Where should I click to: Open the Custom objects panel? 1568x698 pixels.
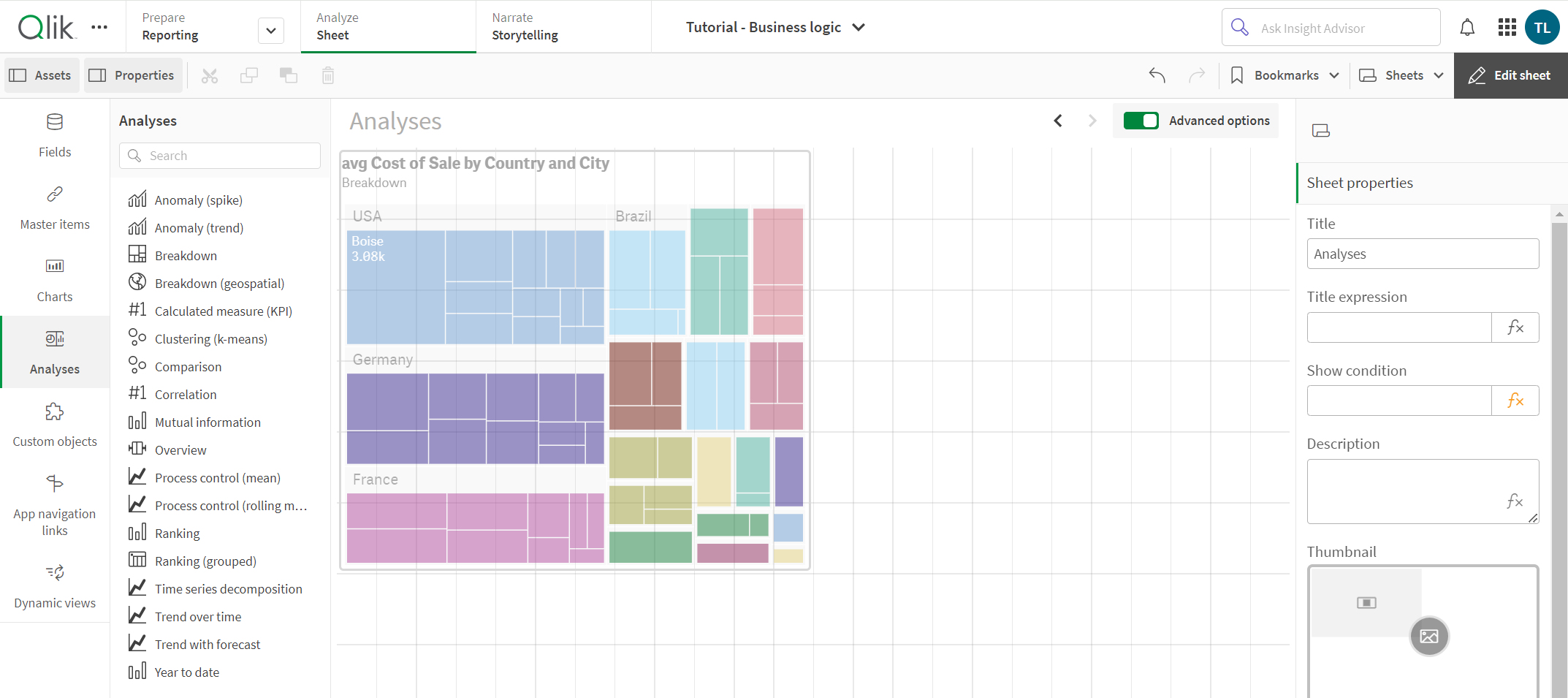coord(55,425)
